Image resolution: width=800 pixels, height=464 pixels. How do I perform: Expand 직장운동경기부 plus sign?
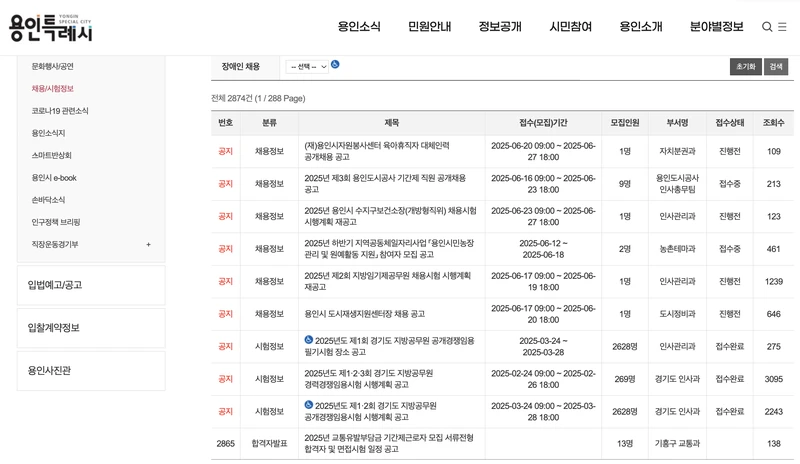coord(148,245)
